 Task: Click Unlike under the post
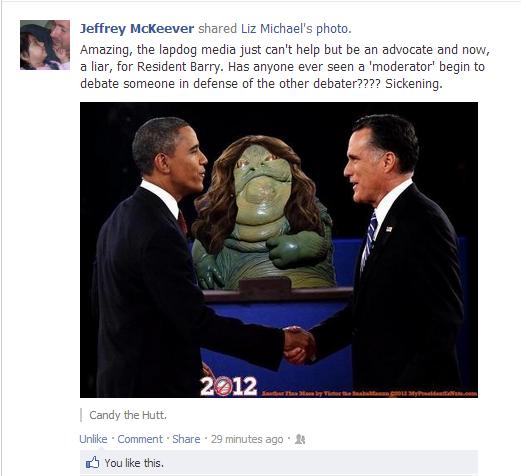click(x=93, y=439)
